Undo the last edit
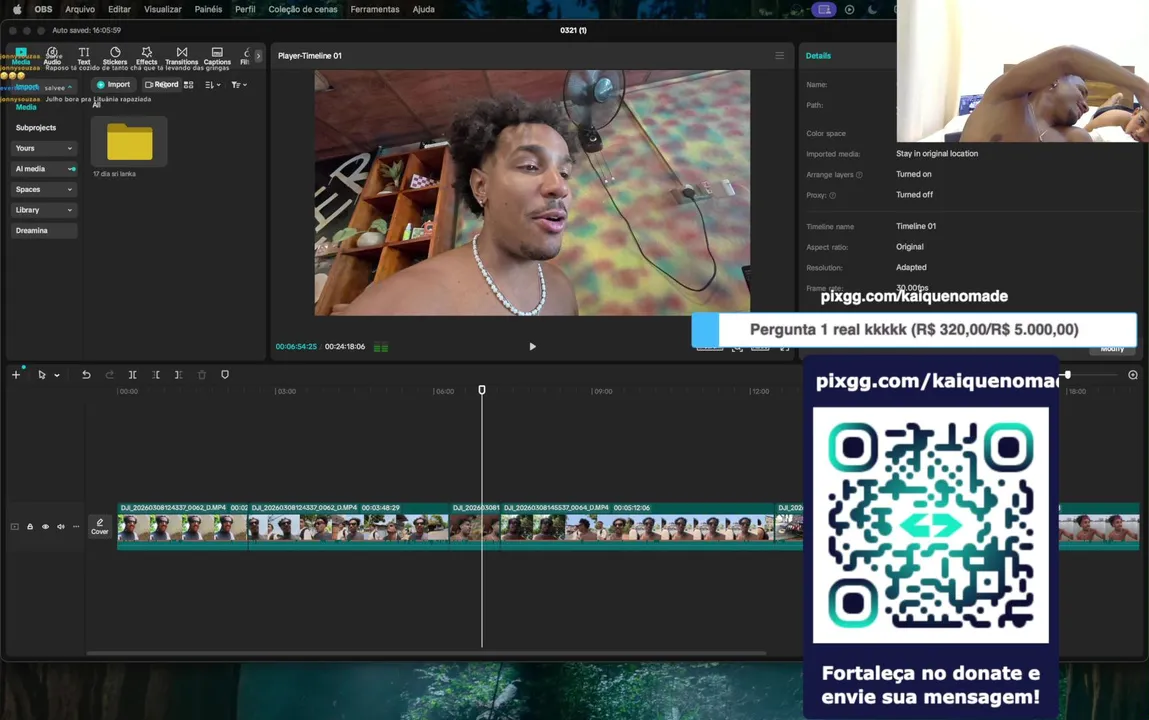The height and width of the screenshot is (720, 1149). pyautogui.click(x=86, y=374)
